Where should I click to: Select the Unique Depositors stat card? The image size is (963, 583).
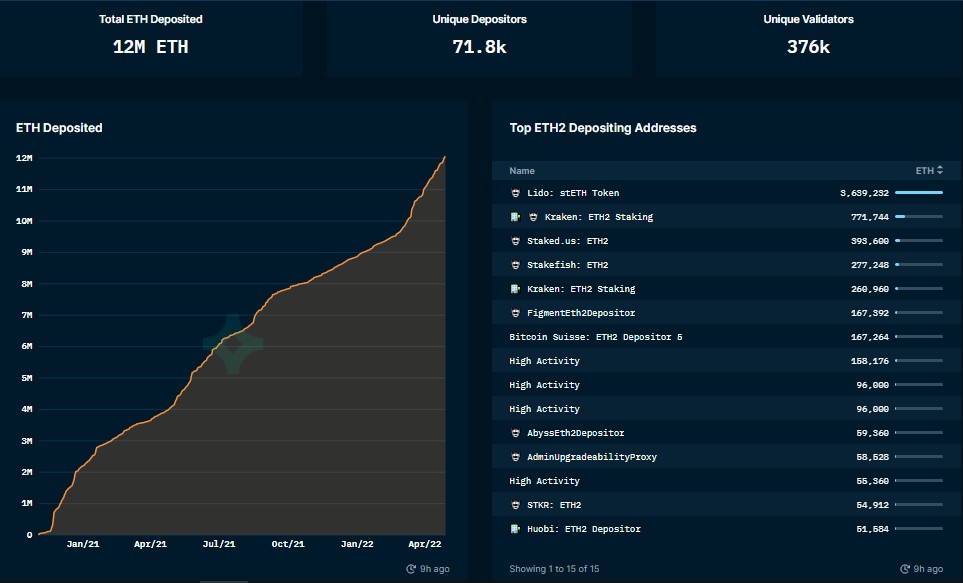[479, 36]
